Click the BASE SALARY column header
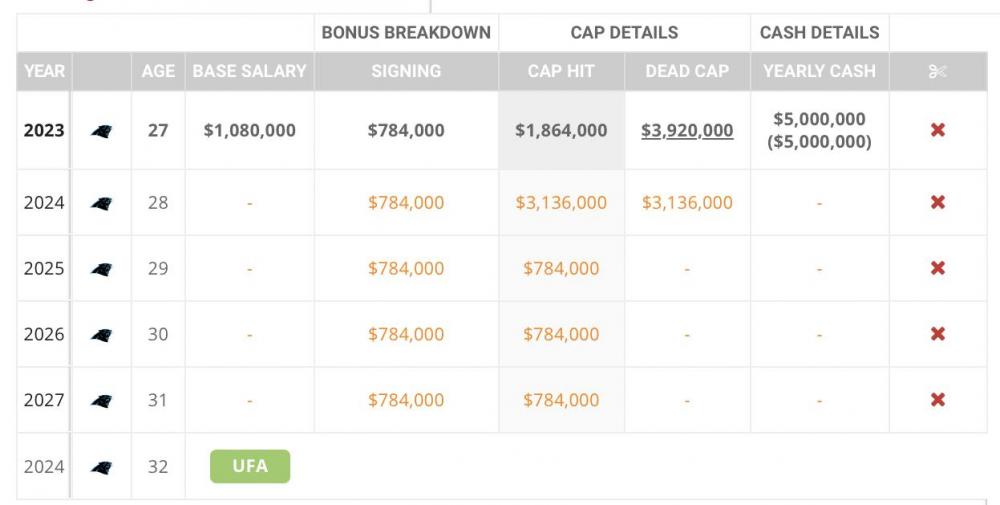Viewport: 1000px width, 505px height. coord(249,71)
